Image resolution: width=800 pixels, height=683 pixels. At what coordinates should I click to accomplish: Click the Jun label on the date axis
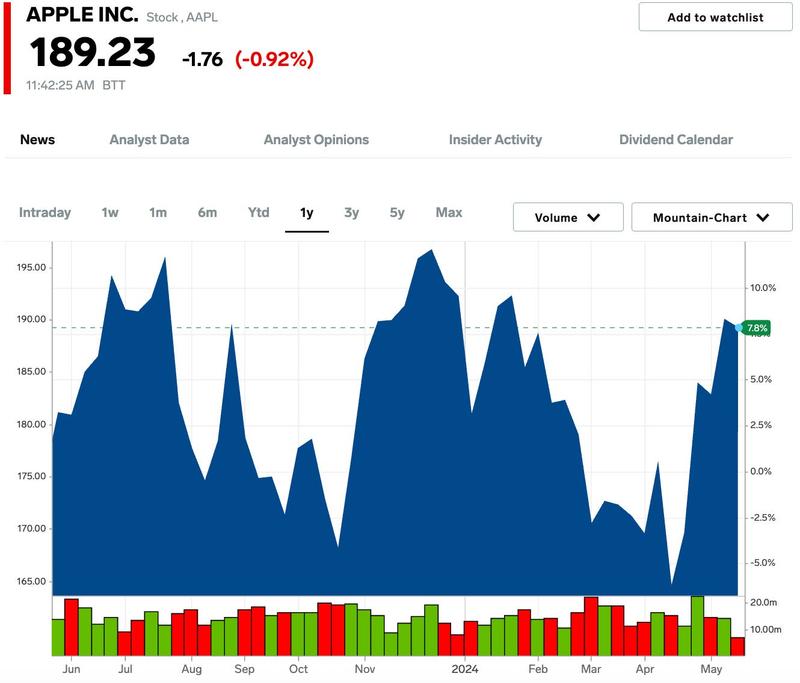[x=71, y=669]
